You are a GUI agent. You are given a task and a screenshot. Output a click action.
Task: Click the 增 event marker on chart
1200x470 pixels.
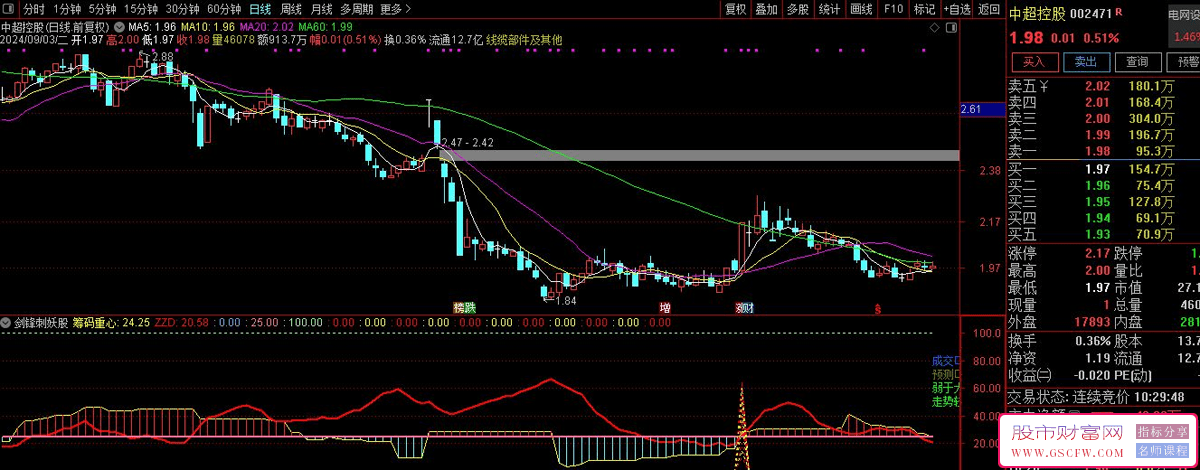click(664, 308)
